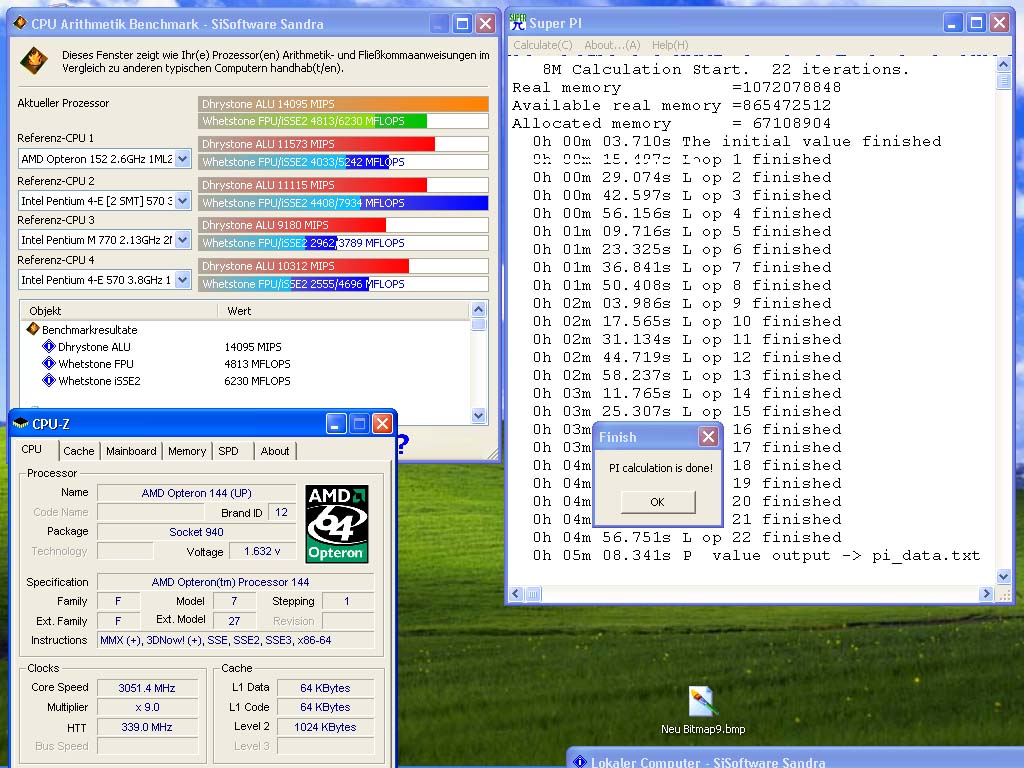Switch to the SPD tab in CPU-Z
Viewport: 1024px width, 768px height.
tap(229, 451)
